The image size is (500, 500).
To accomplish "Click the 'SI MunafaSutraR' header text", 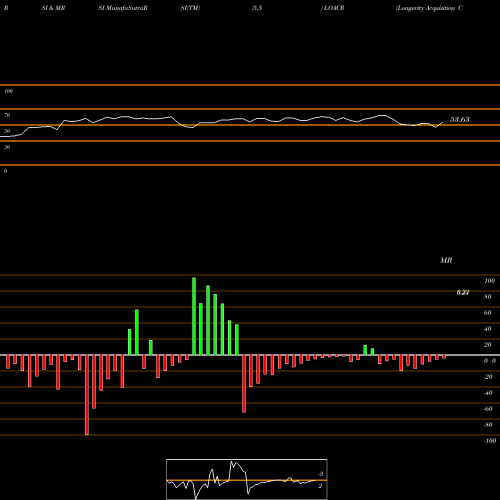I will [x=123, y=8].
